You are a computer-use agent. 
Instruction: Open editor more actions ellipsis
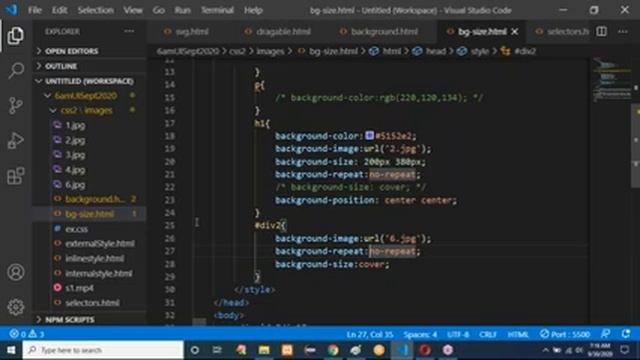(622, 31)
